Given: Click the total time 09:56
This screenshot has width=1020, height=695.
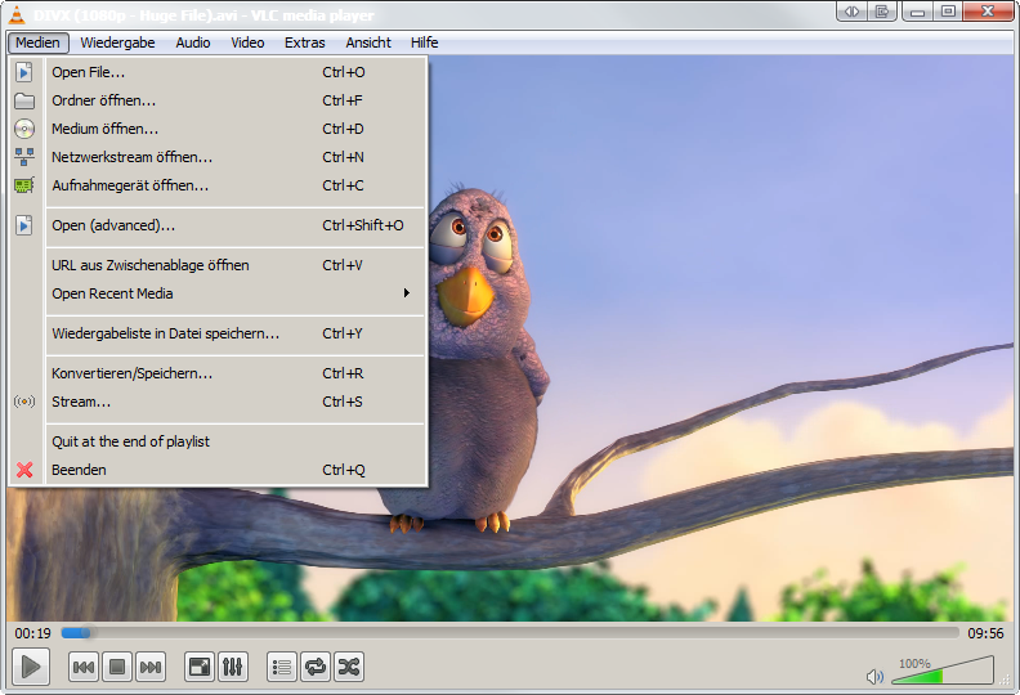Looking at the screenshot, I should coord(985,633).
